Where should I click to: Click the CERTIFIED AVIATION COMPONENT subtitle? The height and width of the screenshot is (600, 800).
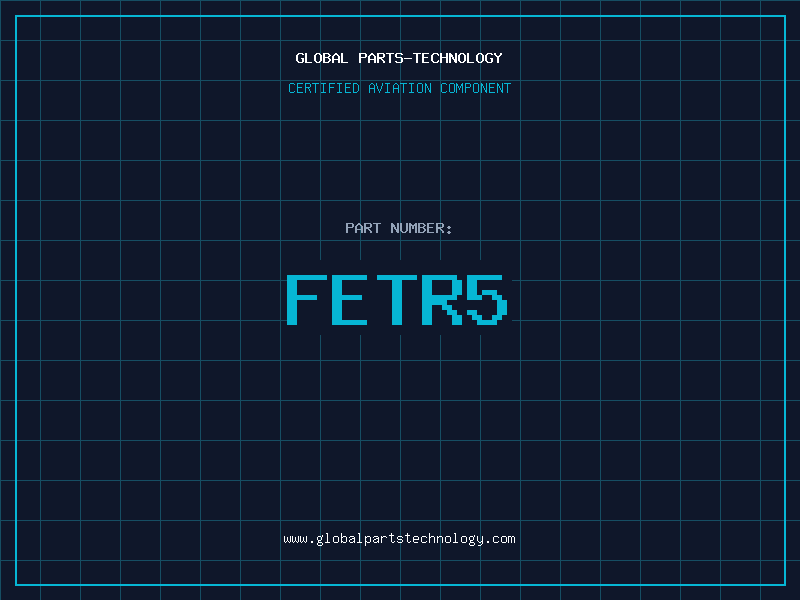(x=399, y=88)
